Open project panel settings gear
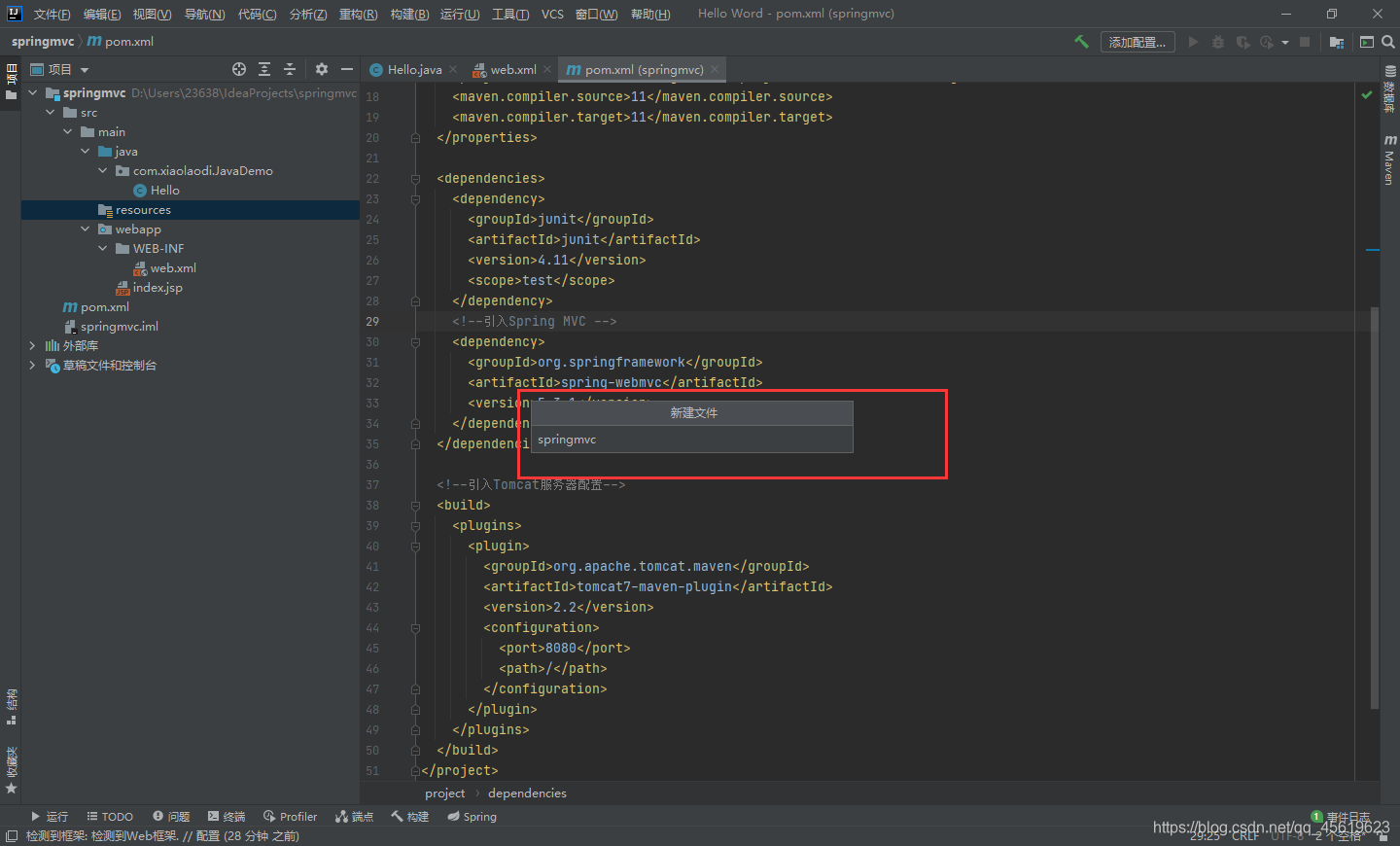1400x846 pixels. [322, 69]
